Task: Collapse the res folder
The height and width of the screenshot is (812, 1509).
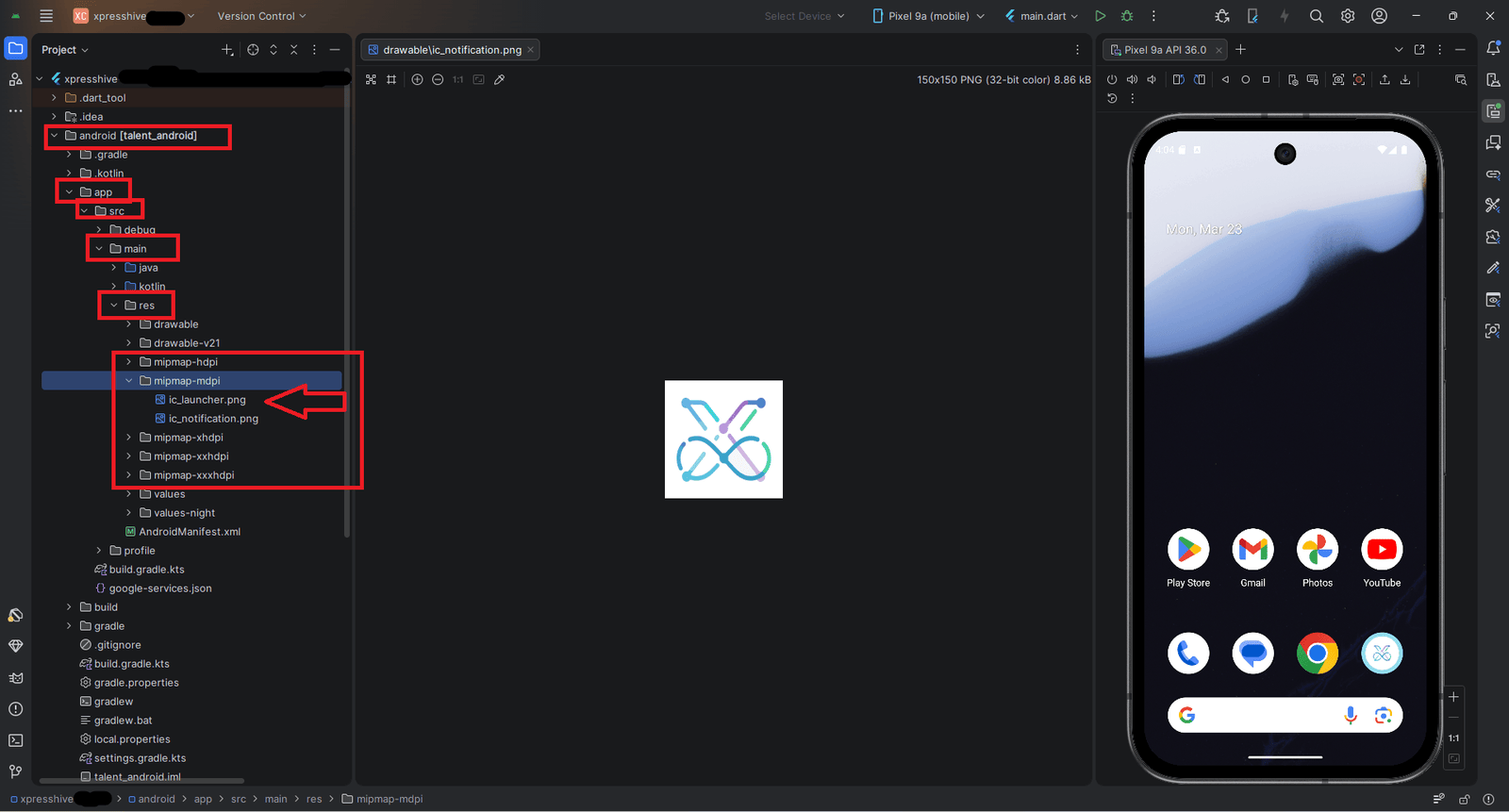Action: (x=114, y=306)
